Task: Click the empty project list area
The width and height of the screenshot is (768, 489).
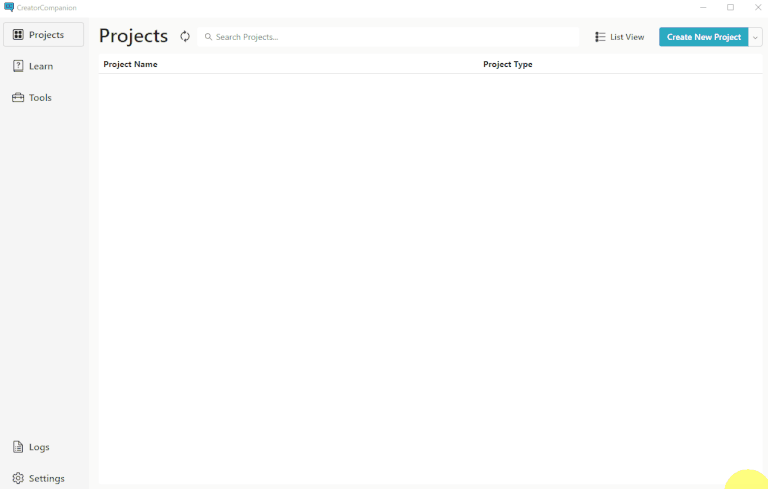Action: (430, 270)
